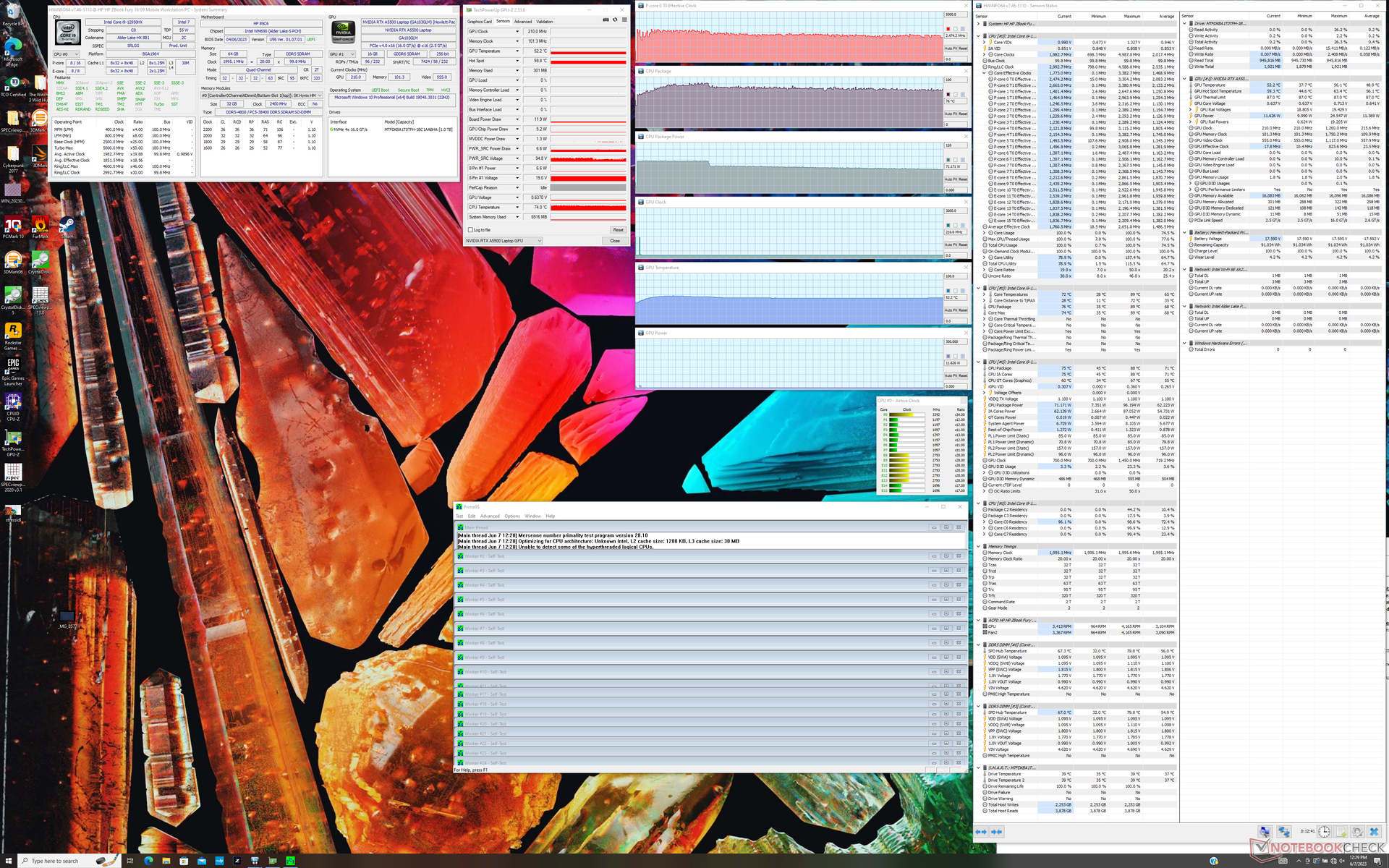Open the NVIDIA RTX A5500 GPU selector
Viewport: 1389px width, 868px height.
(504, 241)
